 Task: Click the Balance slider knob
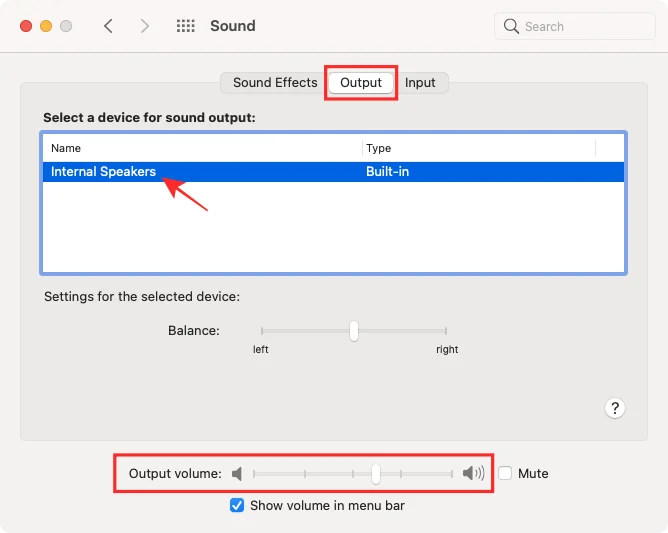pyautogui.click(x=354, y=331)
